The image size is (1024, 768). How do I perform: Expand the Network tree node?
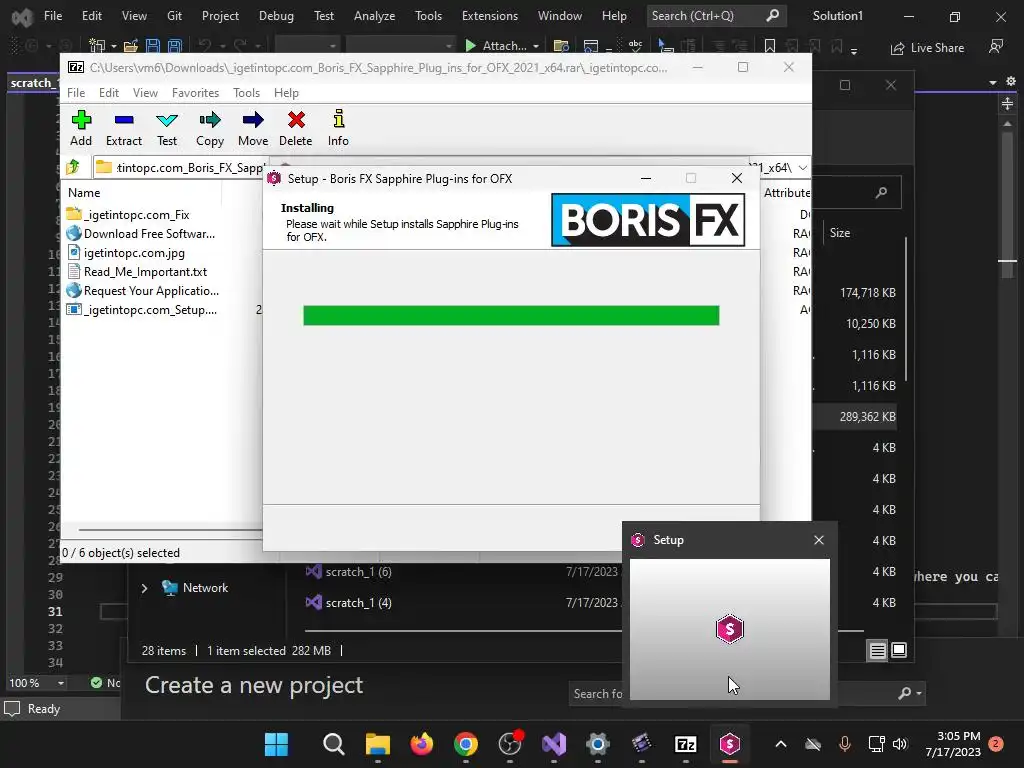pos(144,588)
